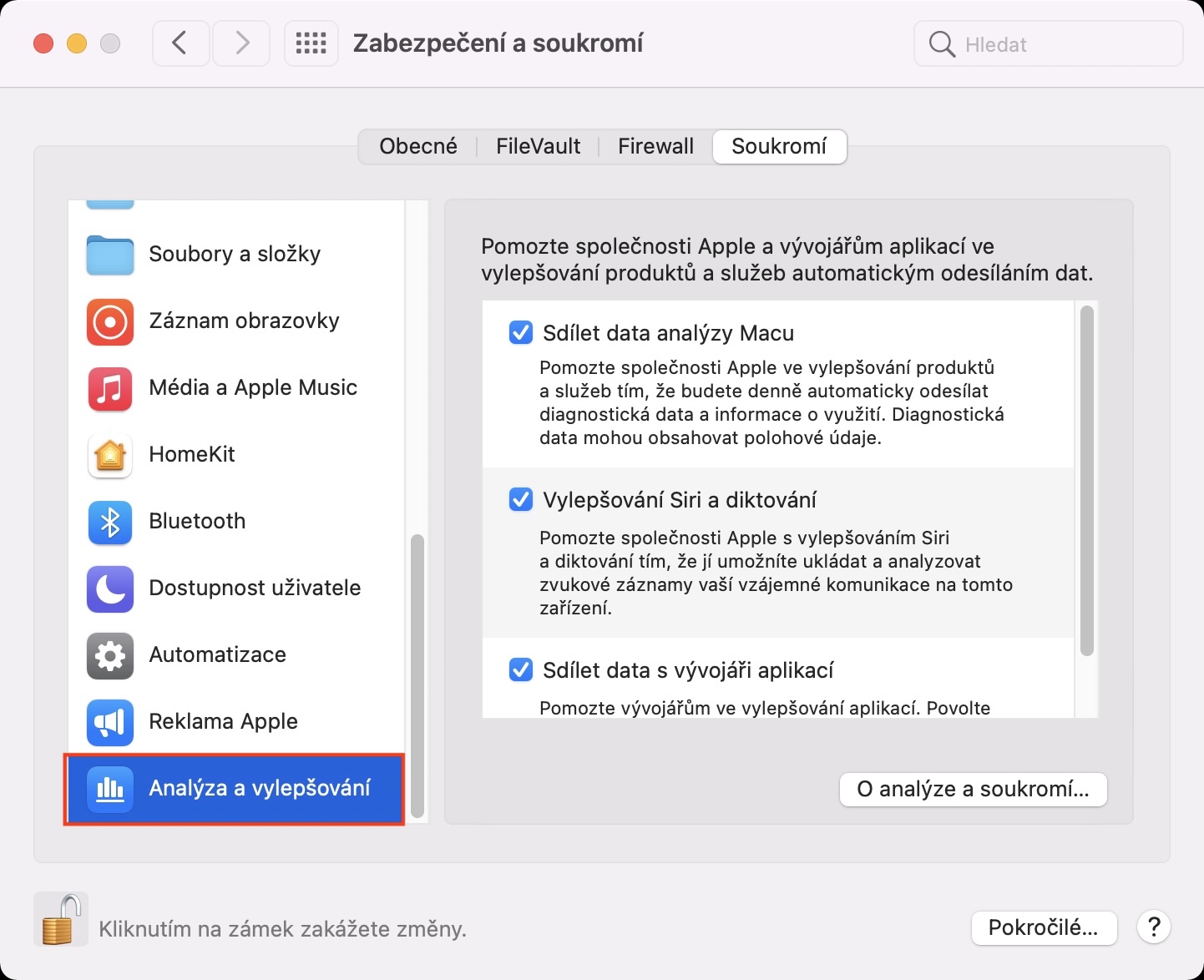
Task: Switch to the Obecné tab
Action: 418,147
